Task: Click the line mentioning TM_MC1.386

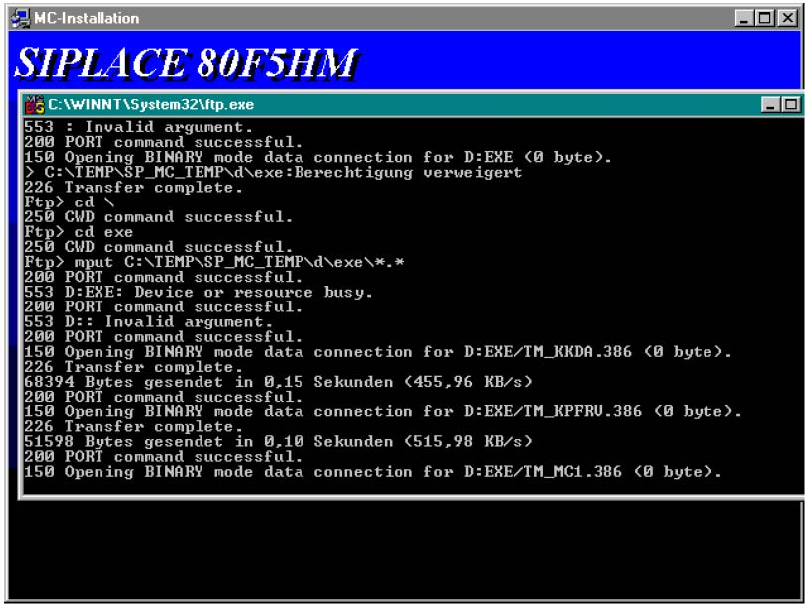Action: pyautogui.click(x=373, y=471)
